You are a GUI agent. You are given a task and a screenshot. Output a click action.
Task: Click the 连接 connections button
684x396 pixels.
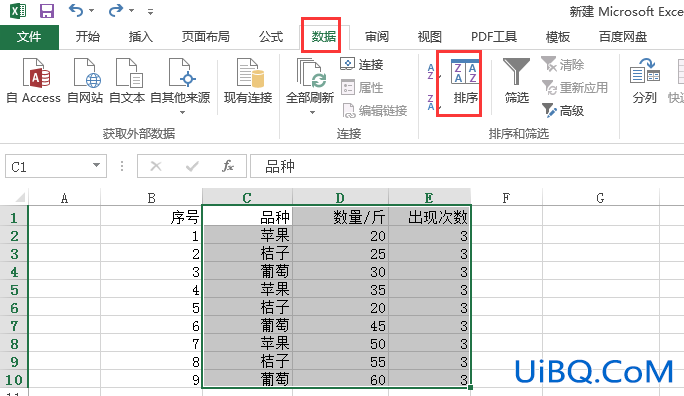362,65
